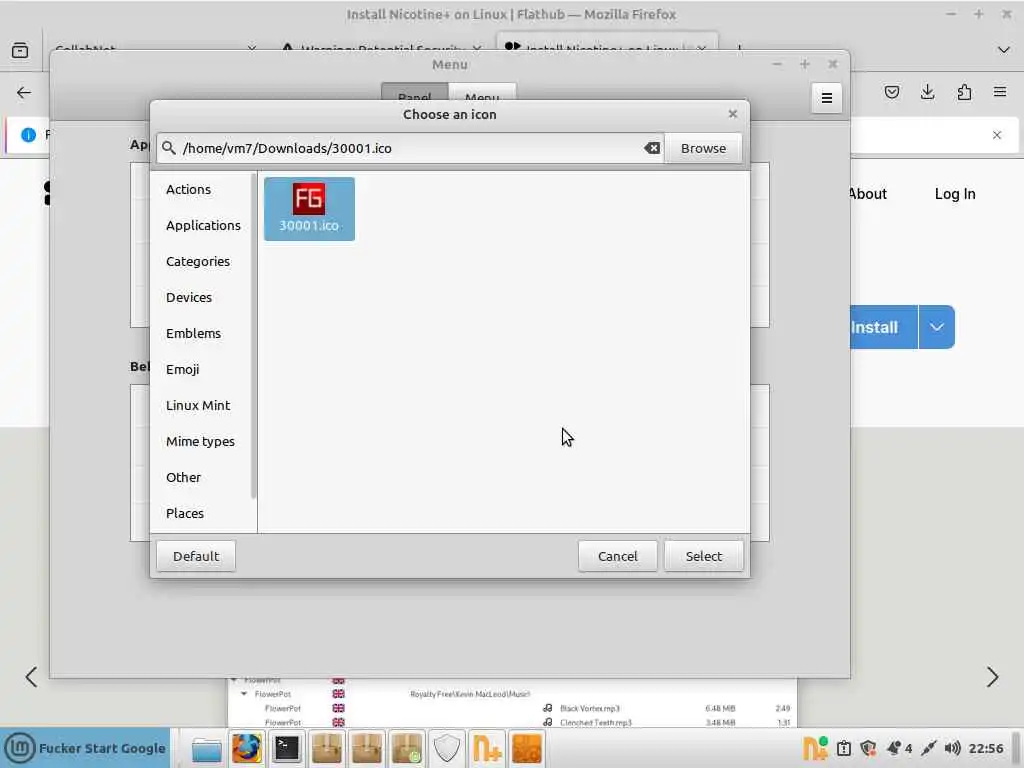Close the Choose an icon dialog

coord(733,114)
